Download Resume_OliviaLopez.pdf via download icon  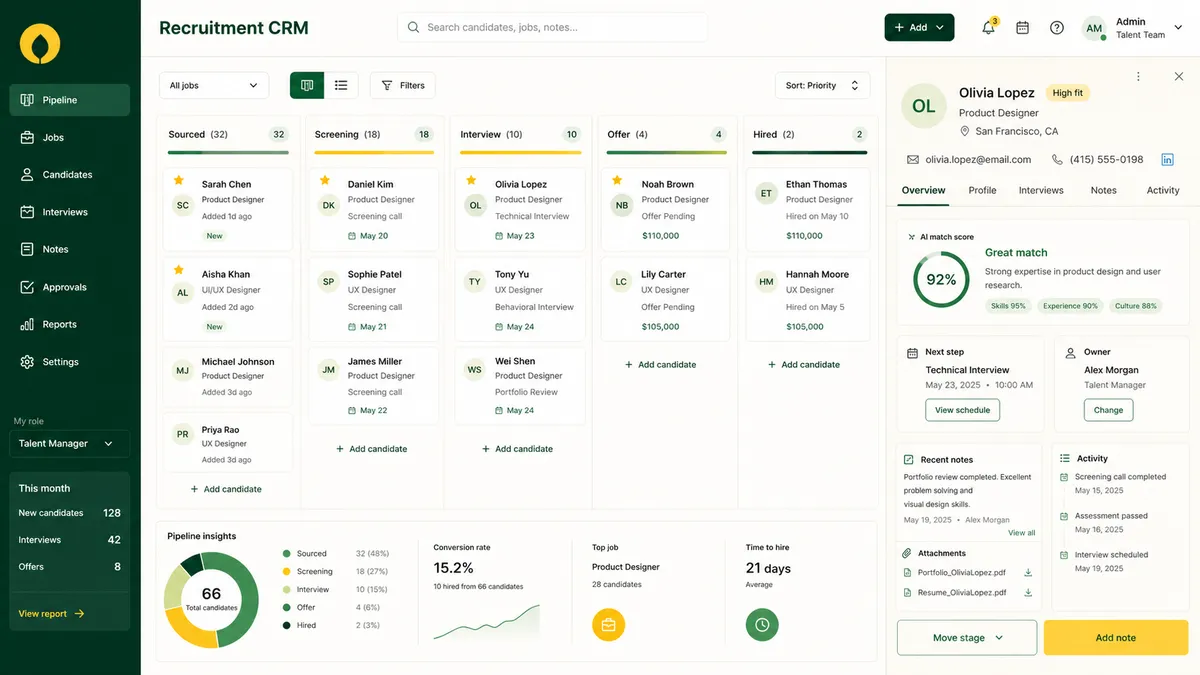[x=1028, y=593]
